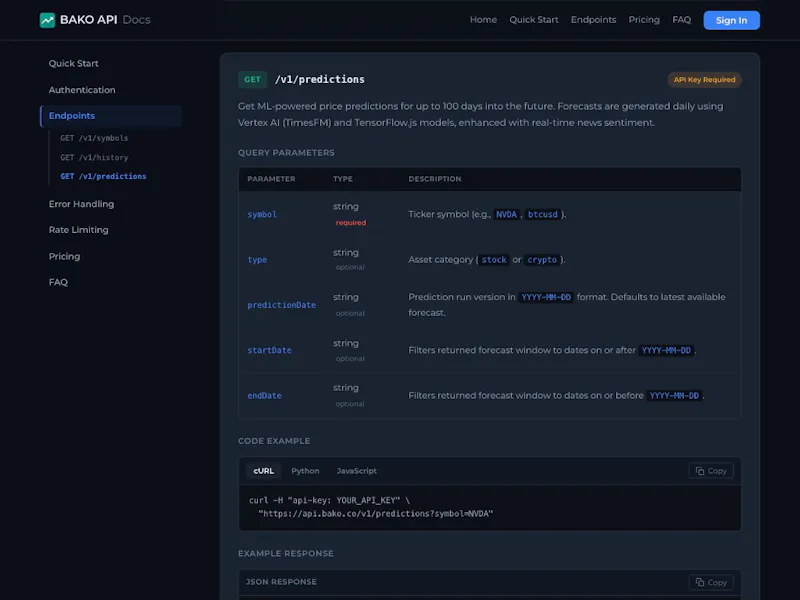The width and height of the screenshot is (800, 600).
Task: Click the api.bako.co predictions URL line
Action: (376, 514)
